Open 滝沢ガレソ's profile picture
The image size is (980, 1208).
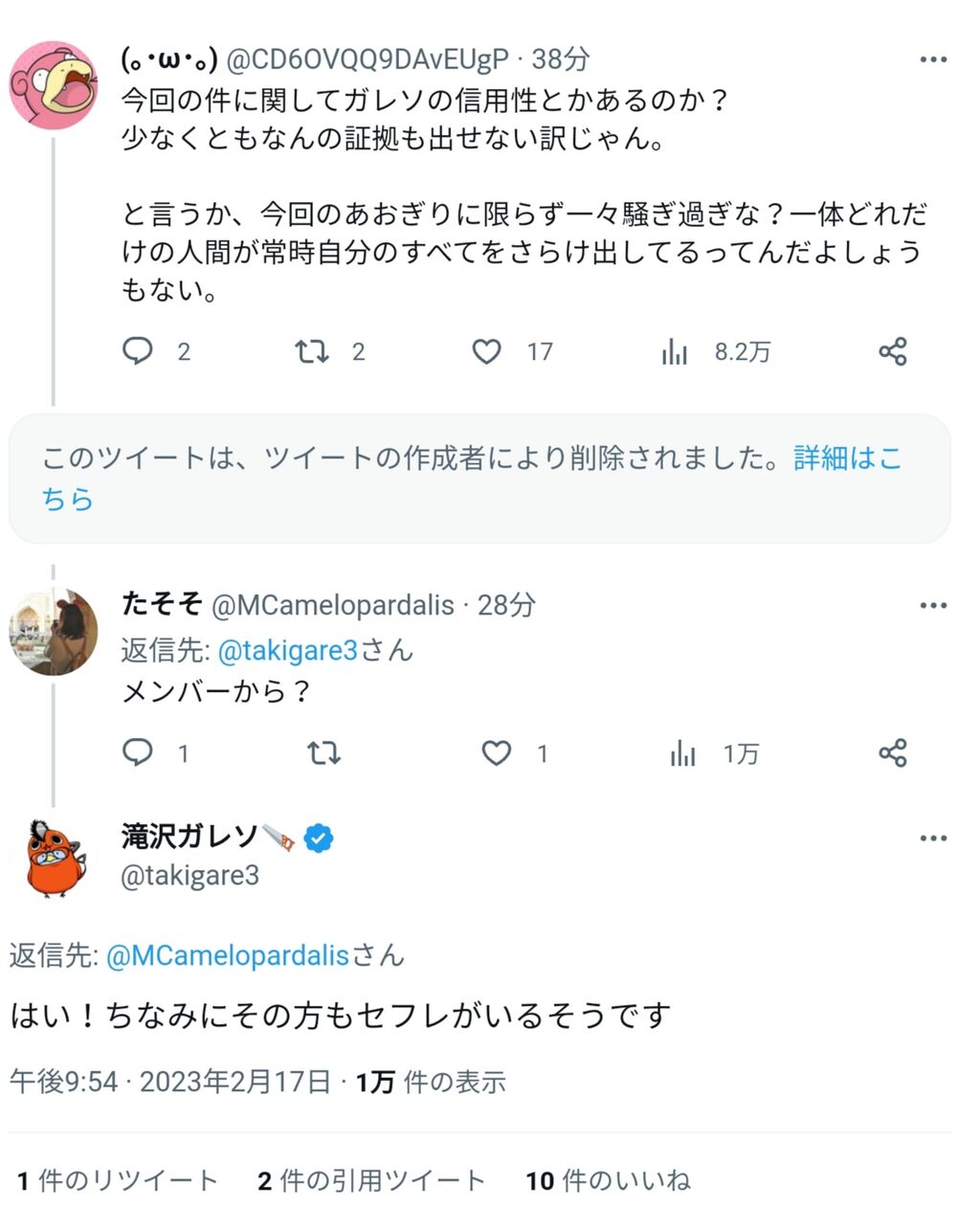pyautogui.click(x=54, y=858)
